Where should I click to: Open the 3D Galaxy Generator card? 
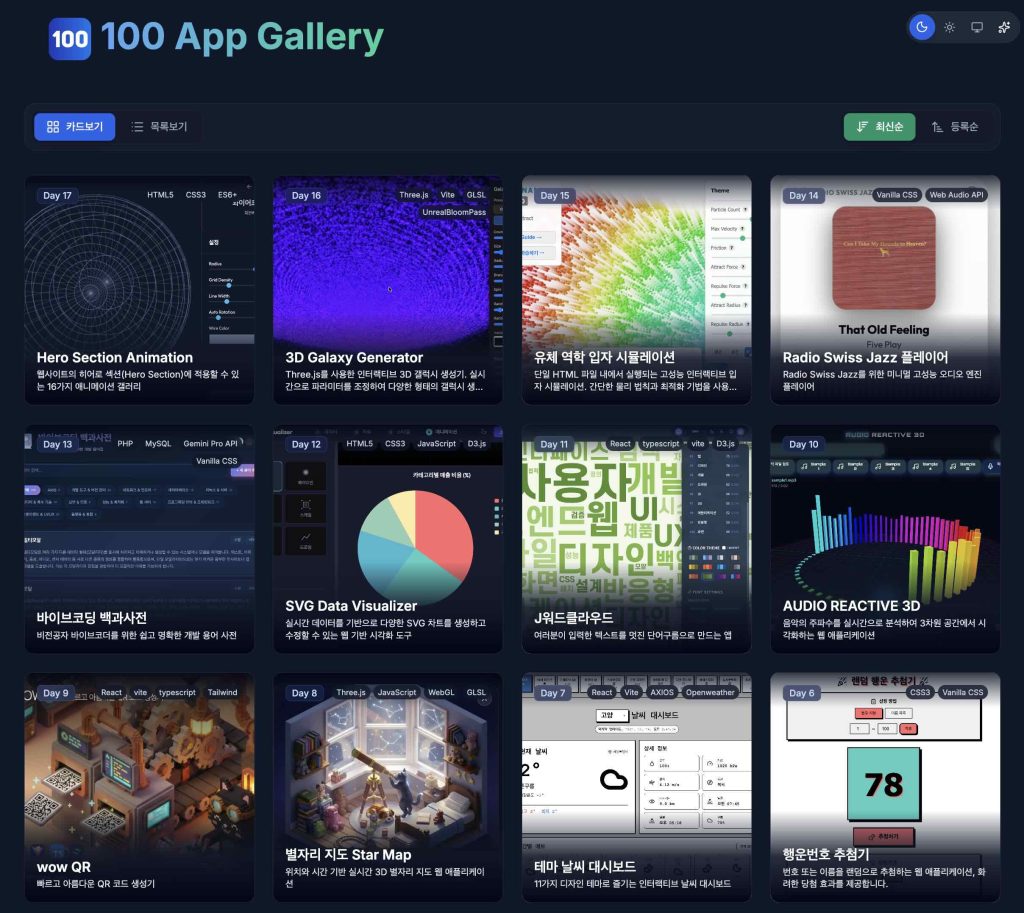point(387,290)
